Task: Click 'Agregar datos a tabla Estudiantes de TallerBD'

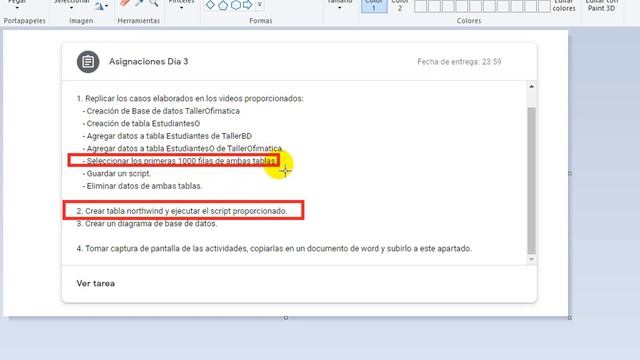Action: tap(167, 136)
